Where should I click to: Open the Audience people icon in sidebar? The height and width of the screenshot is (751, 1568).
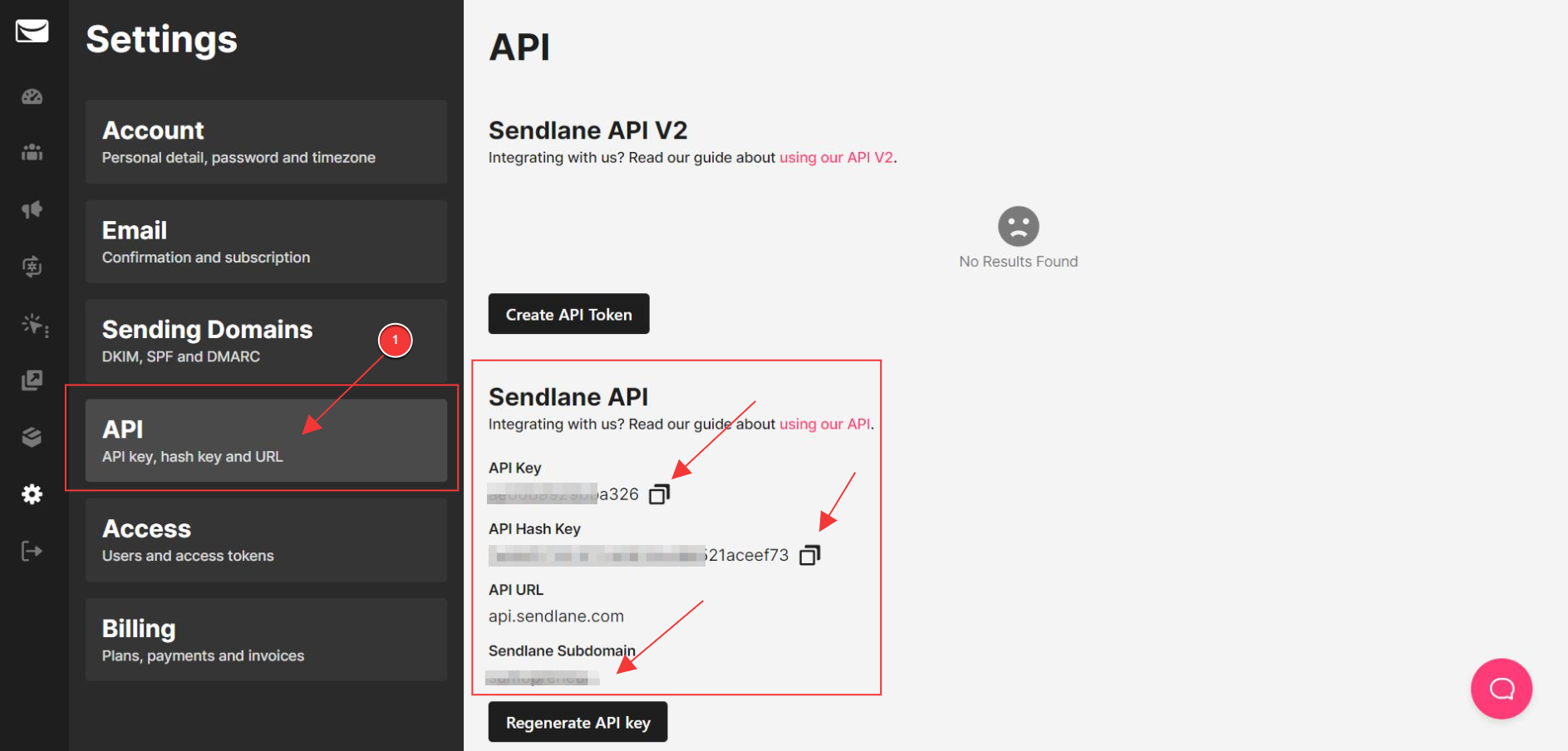click(x=32, y=152)
